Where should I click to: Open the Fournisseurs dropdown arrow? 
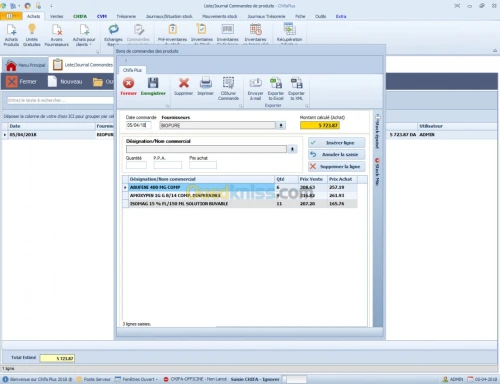pyautogui.click(x=281, y=125)
